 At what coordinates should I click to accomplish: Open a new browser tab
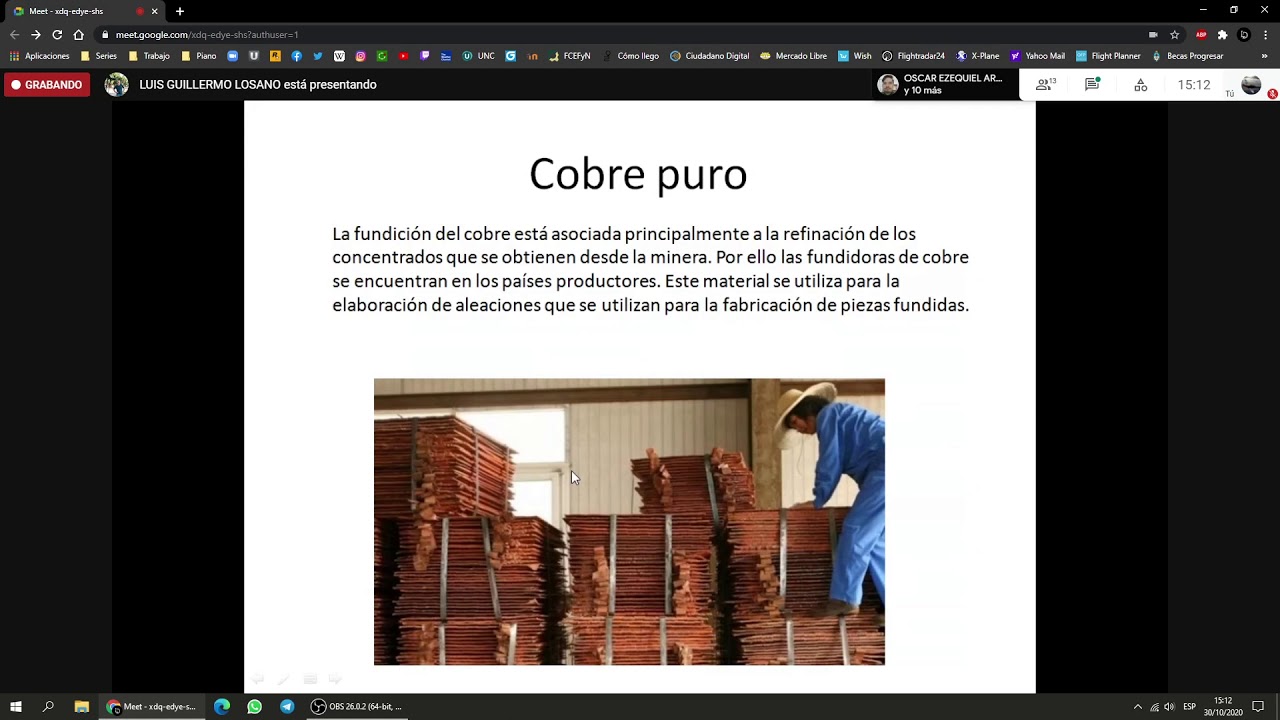(x=180, y=11)
